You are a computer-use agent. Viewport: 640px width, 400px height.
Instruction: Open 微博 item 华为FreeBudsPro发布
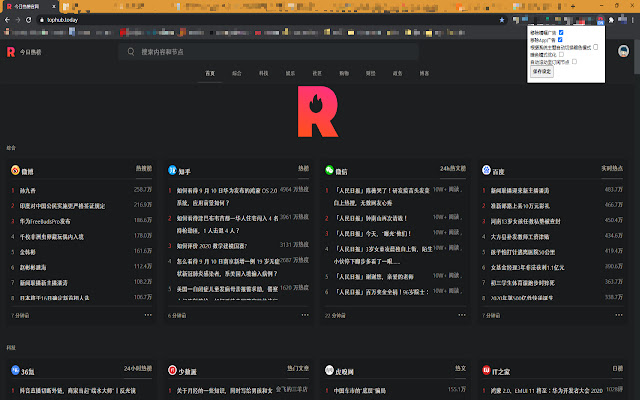click(x=45, y=221)
